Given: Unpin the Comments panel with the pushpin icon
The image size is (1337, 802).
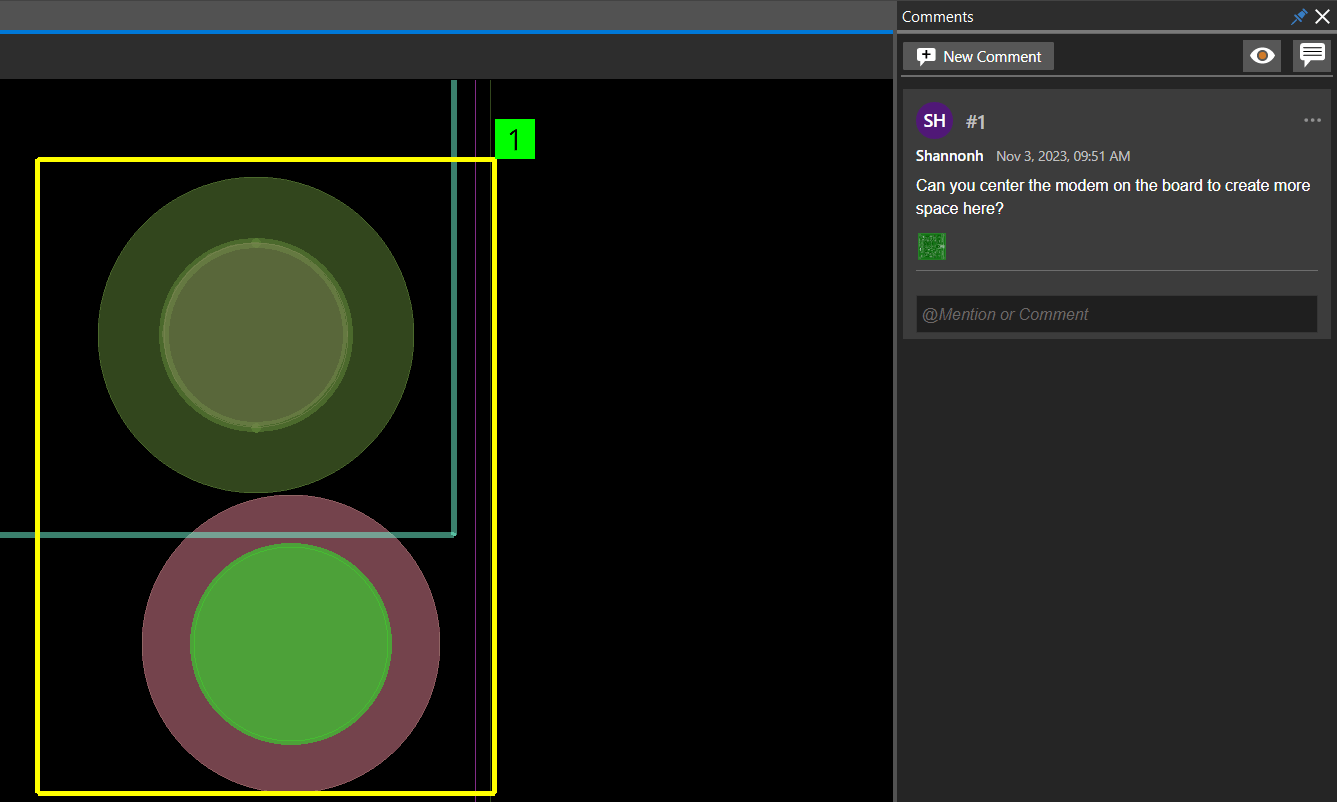Looking at the screenshot, I should point(1299,17).
